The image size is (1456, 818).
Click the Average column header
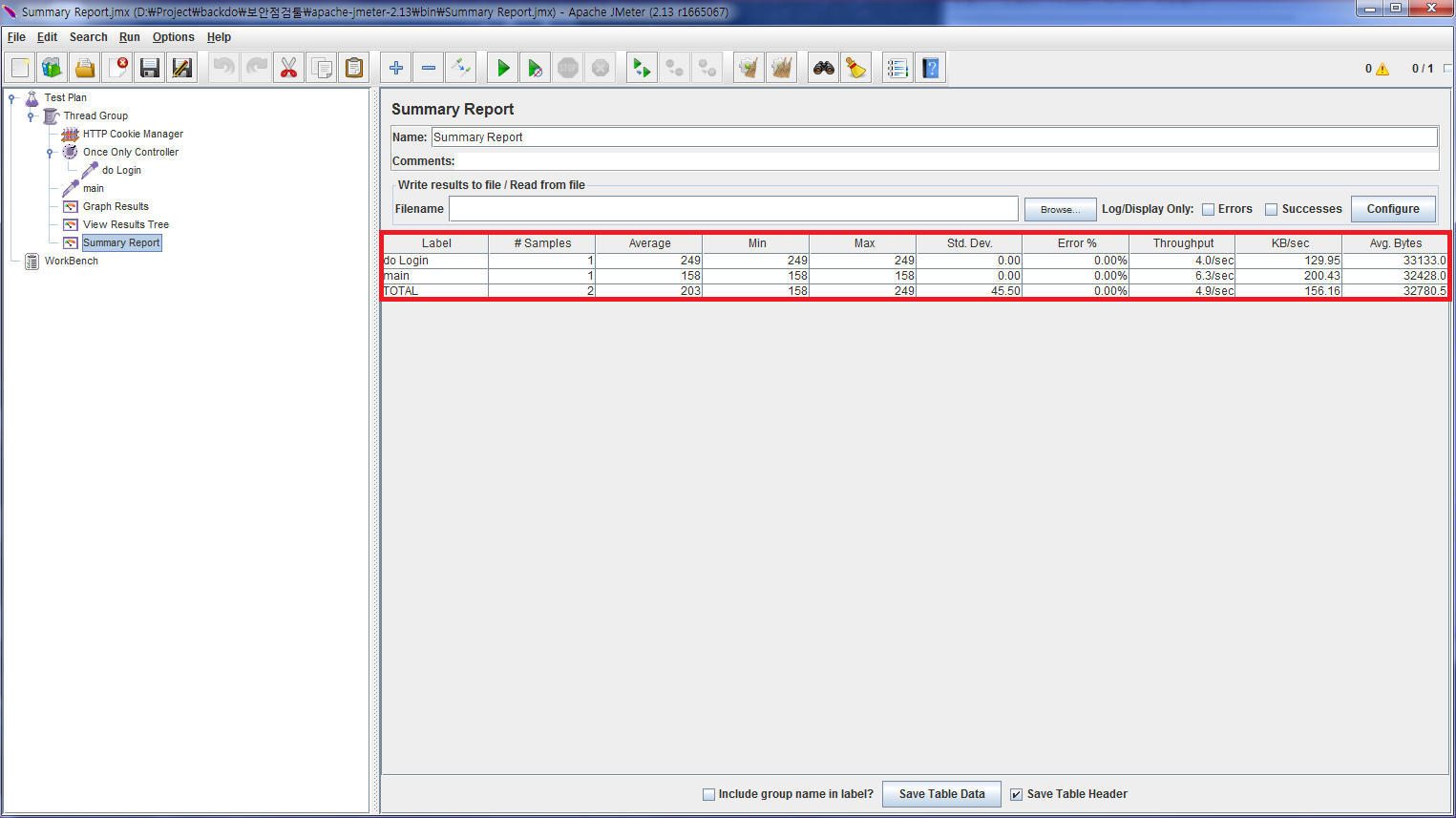click(x=649, y=243)
